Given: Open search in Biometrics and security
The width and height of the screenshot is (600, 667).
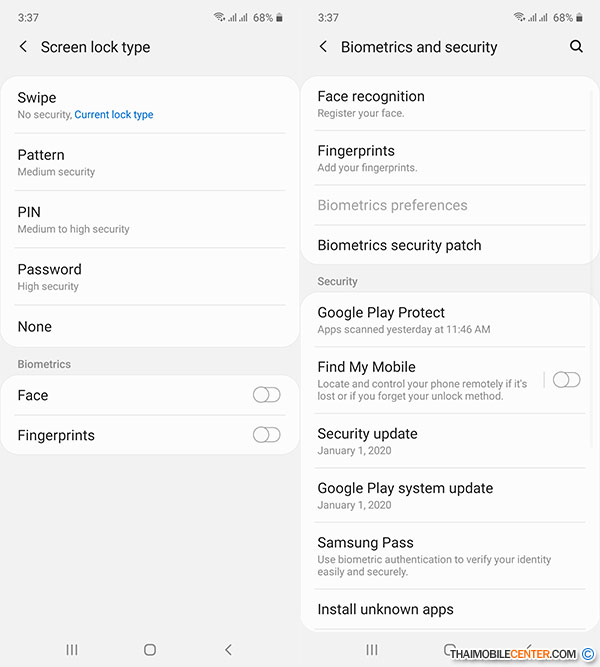Looking at the screenshot, I should tap(576, 46).
